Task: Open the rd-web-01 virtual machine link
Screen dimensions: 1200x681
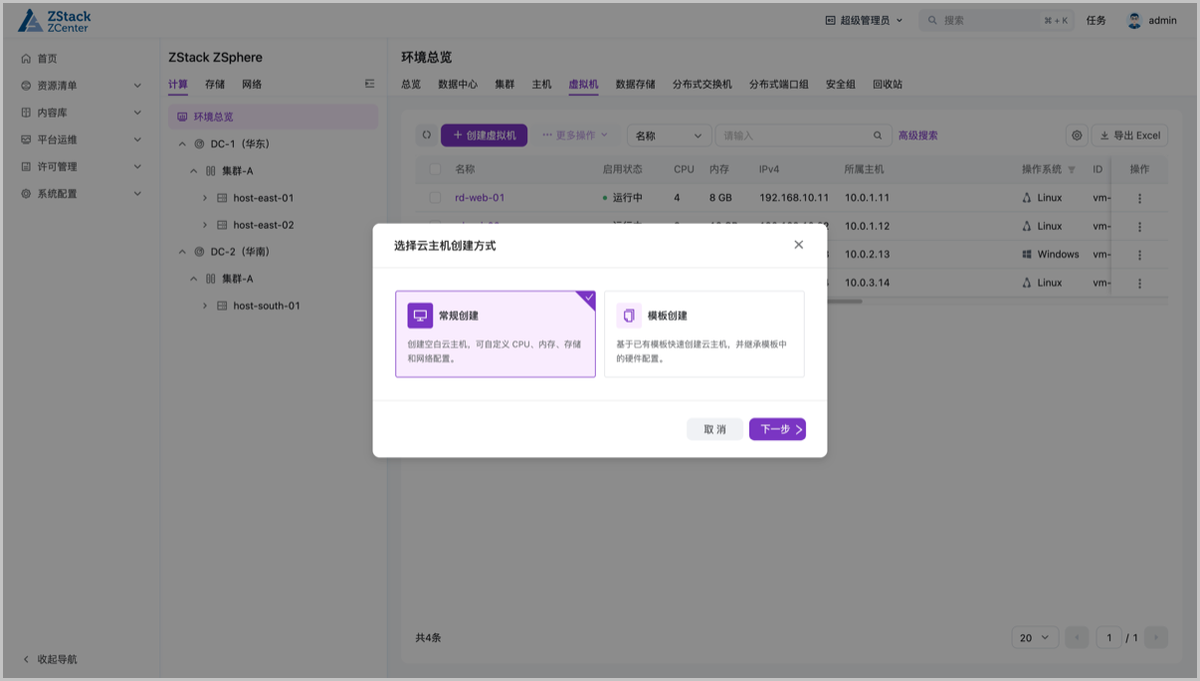Action: 480,198
